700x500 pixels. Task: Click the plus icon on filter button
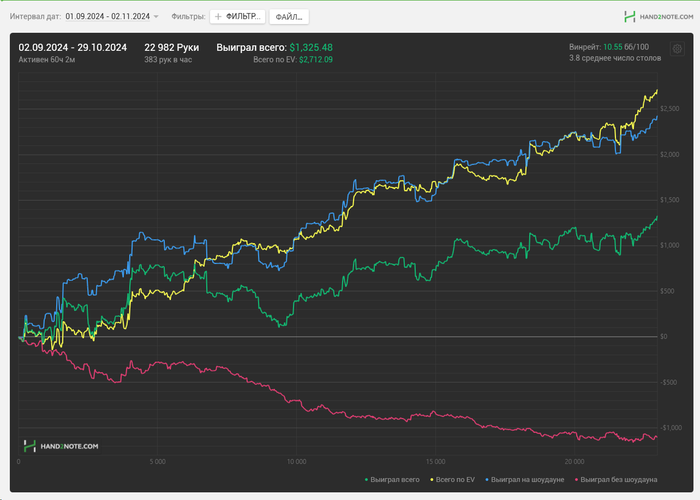(x=218, y=17)
